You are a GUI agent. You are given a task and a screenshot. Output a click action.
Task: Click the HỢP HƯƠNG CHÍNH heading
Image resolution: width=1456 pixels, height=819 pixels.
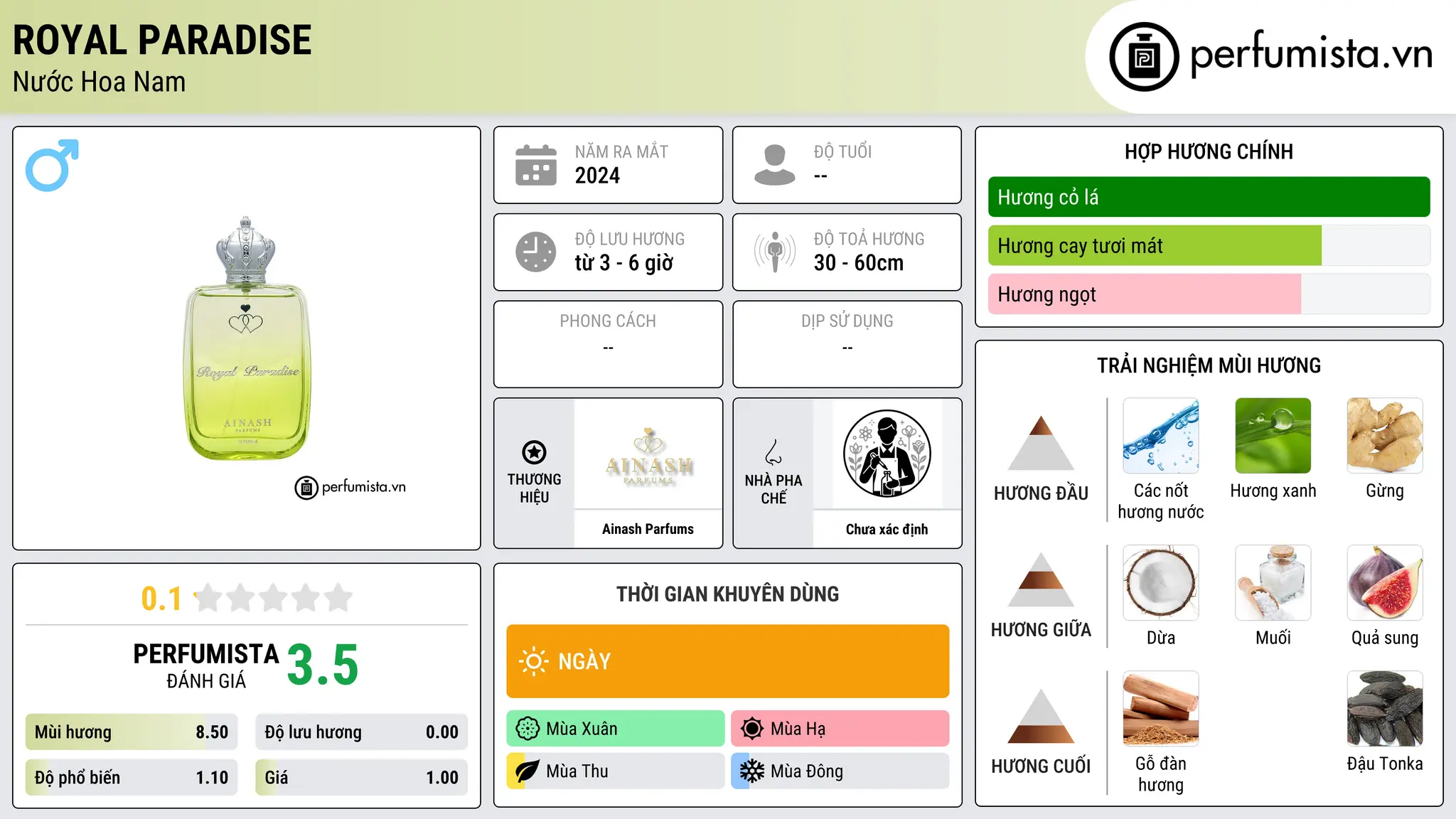[1209, 151]
